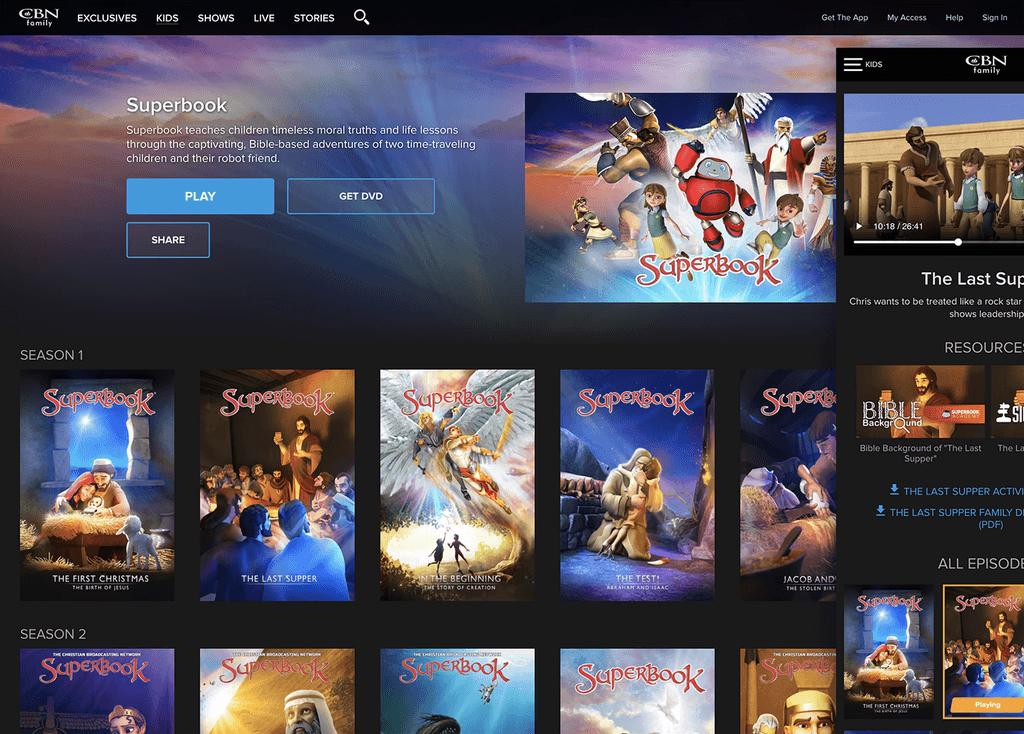Screen dimensions: 1024x734
Task: Open The First Christmas episode poster in Season 1
Action: click(x=97, y=485)
